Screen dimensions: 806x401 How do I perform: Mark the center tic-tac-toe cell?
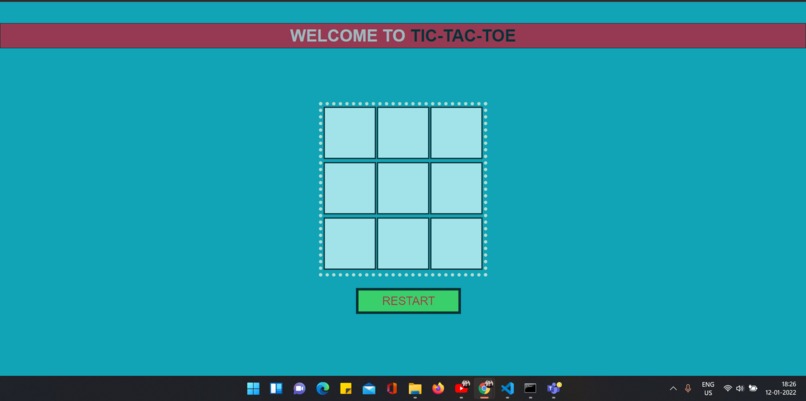coord(403,188)
